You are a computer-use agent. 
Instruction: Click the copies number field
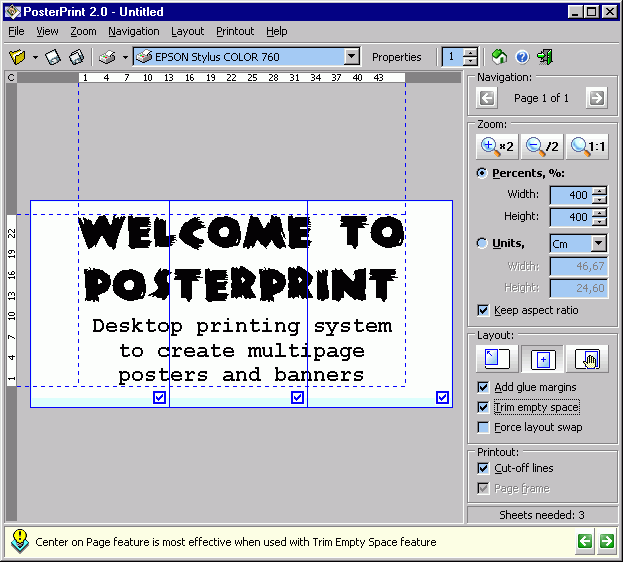point(453,57)
